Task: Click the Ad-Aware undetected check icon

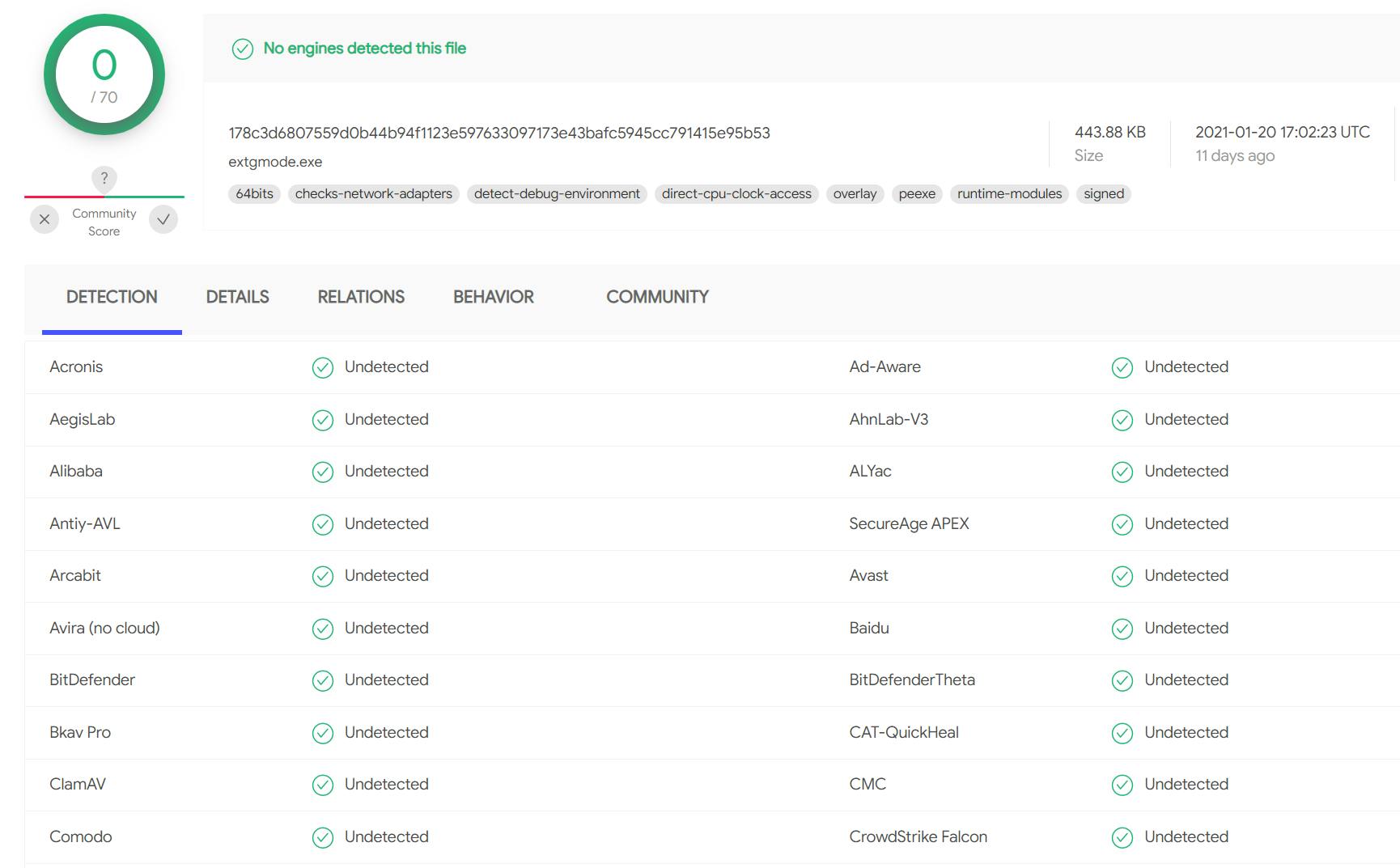Action: (1122, 368)
